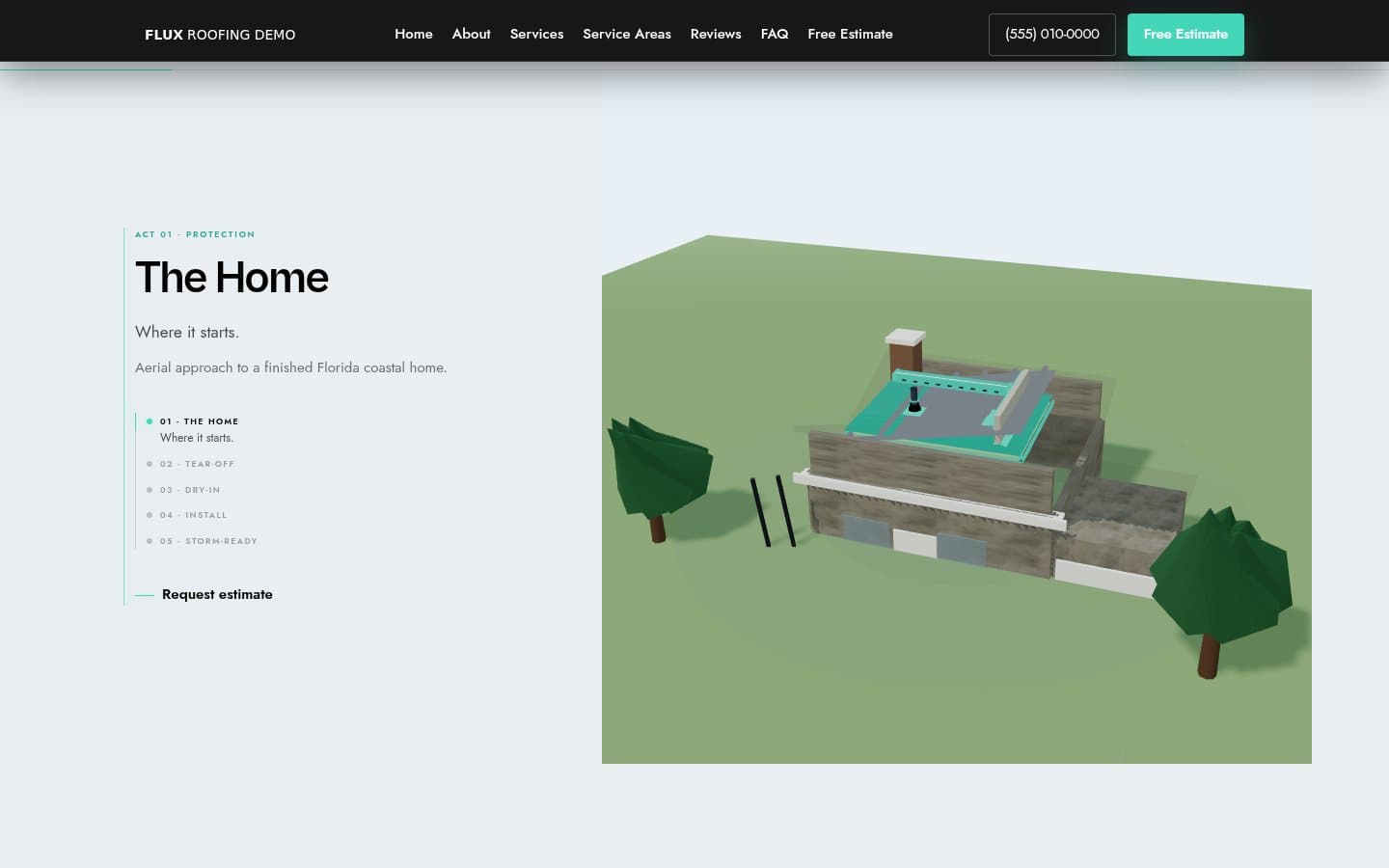The height and width of the screenshot is (868, 1389).
Task: Click the teal Free Estimate button
Action: tap(1185, 35)
